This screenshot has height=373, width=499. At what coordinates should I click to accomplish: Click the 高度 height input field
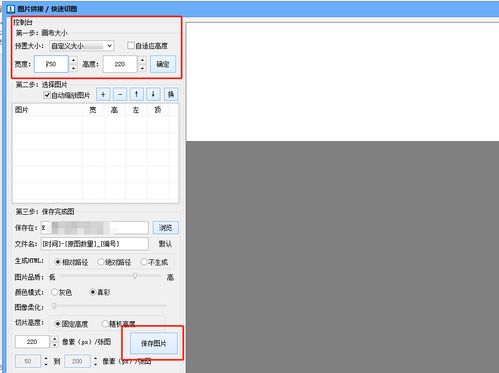pyautogui.click(x=120, y=64)
